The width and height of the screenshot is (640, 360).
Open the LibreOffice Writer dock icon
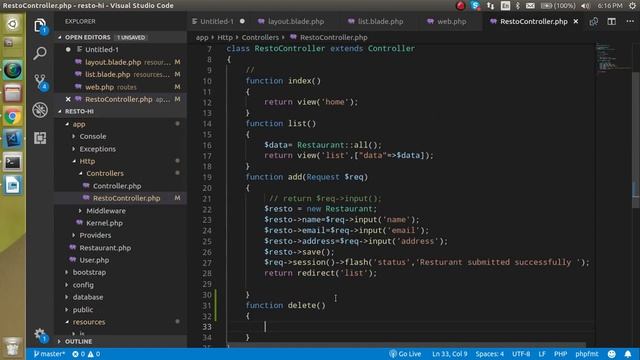pyautogui.click(x=13, y=185)
